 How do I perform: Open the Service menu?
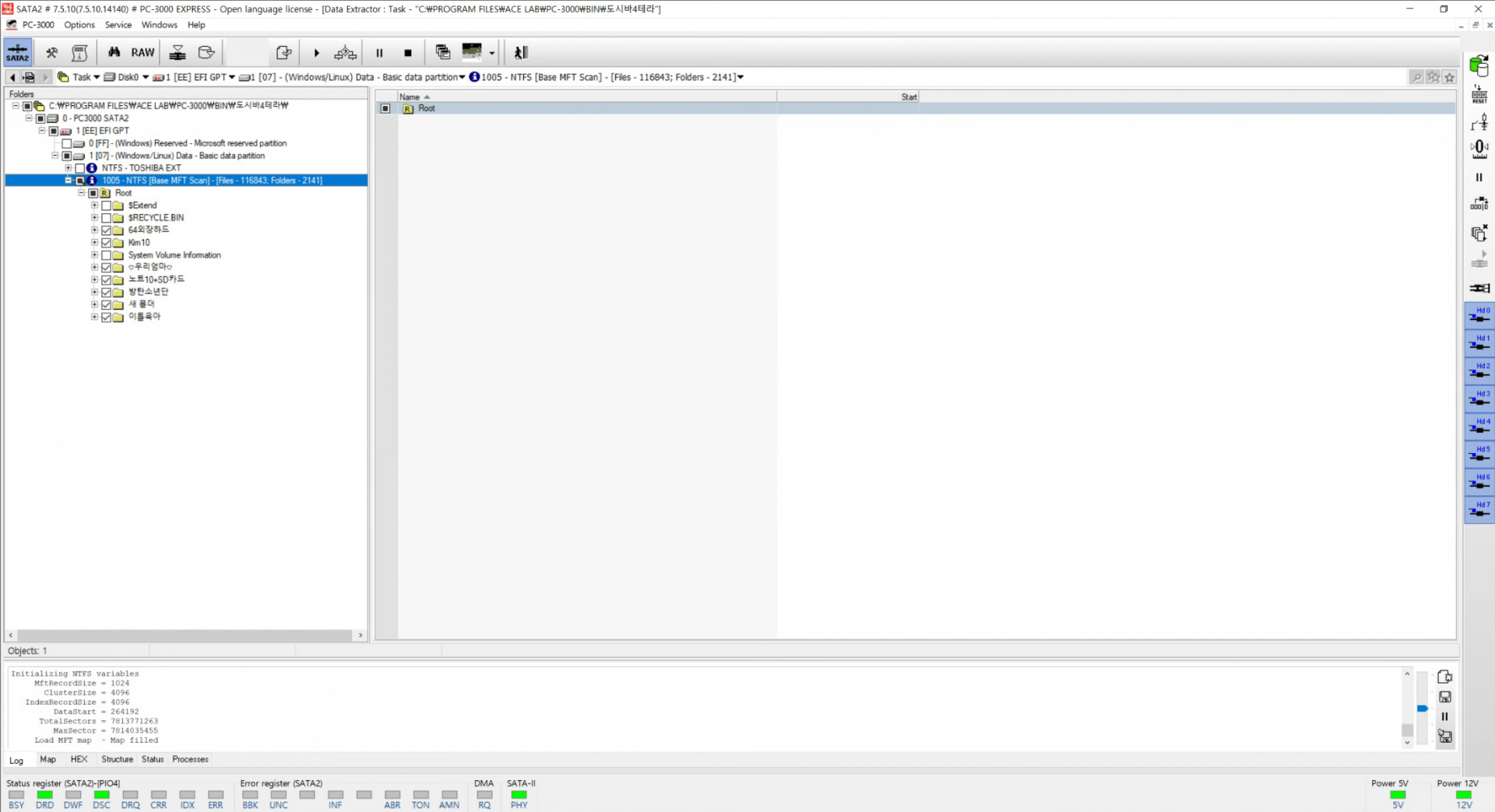118,25
